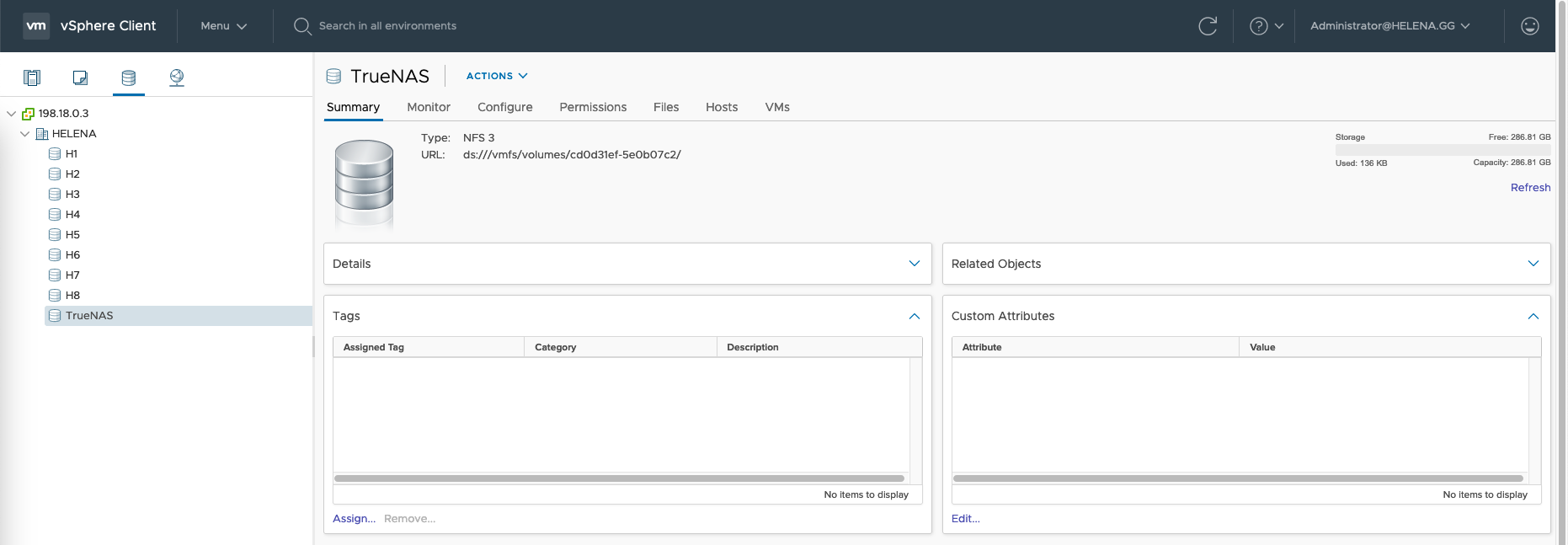Open the Hosts and Clusters inventory view
1568x545 pixels.
(32, 77)
